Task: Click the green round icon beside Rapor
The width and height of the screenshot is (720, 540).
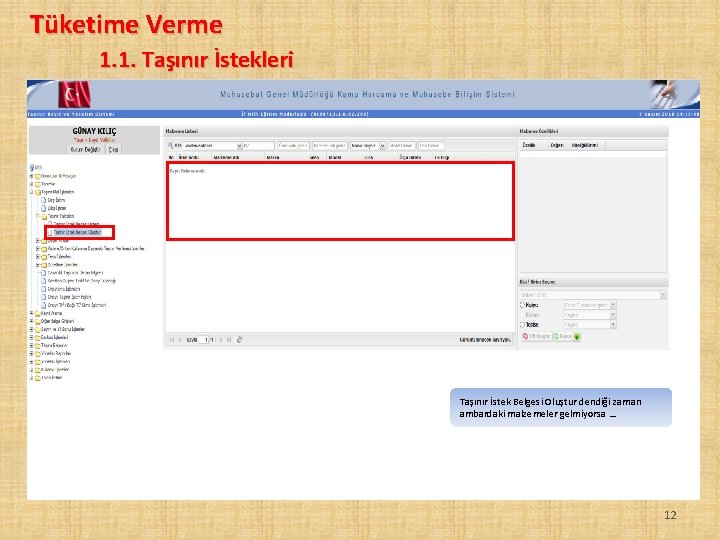Action: point(577,337)
